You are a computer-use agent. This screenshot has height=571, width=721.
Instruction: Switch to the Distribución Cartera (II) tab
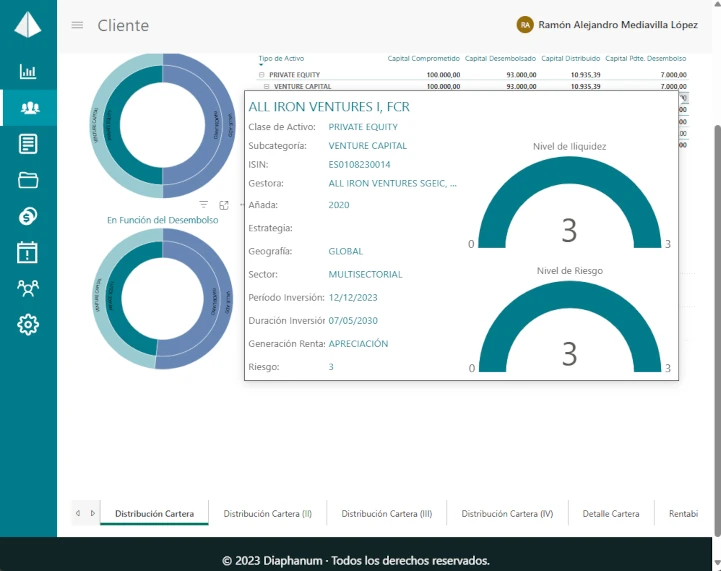268,514
